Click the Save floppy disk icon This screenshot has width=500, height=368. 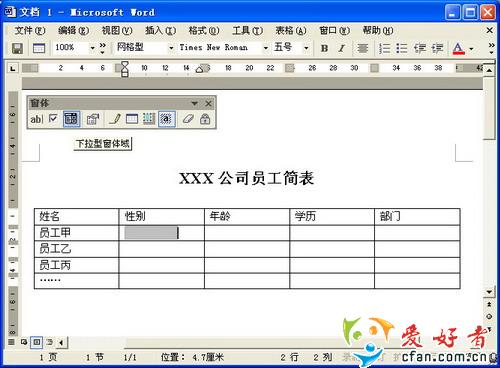[17, 48]
